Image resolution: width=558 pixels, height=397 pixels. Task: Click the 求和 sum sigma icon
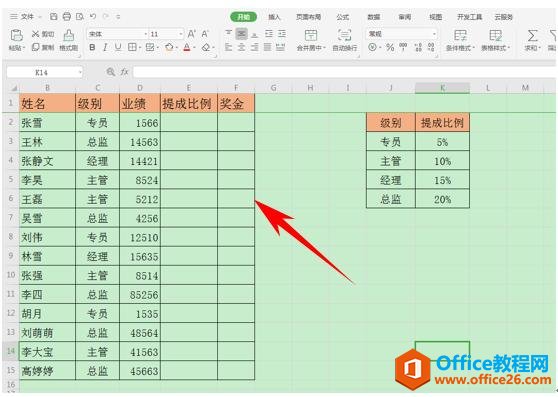(x=533, y=36)
